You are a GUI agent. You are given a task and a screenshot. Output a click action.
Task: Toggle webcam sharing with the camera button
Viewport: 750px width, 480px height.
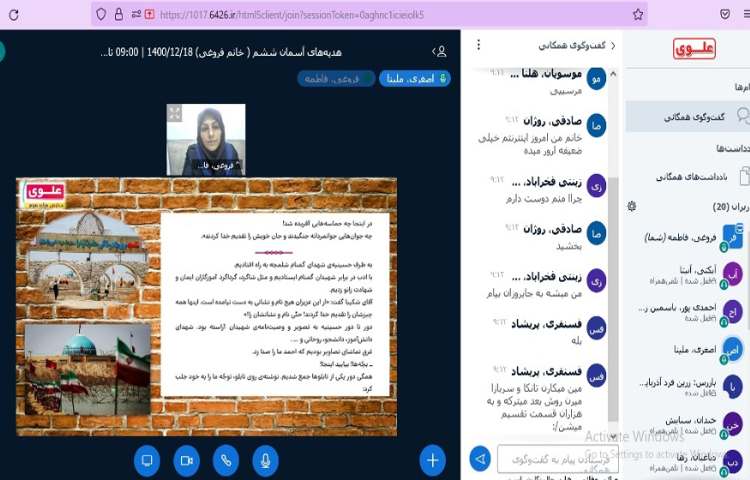click(187, 460)
